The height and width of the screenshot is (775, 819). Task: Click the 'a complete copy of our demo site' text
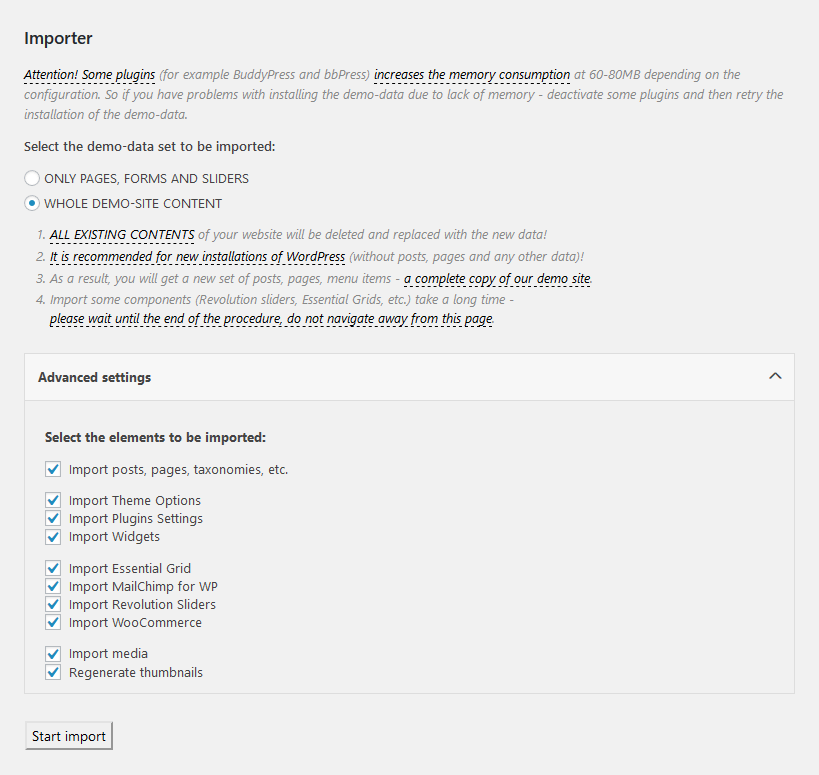(x=497, y=279)
